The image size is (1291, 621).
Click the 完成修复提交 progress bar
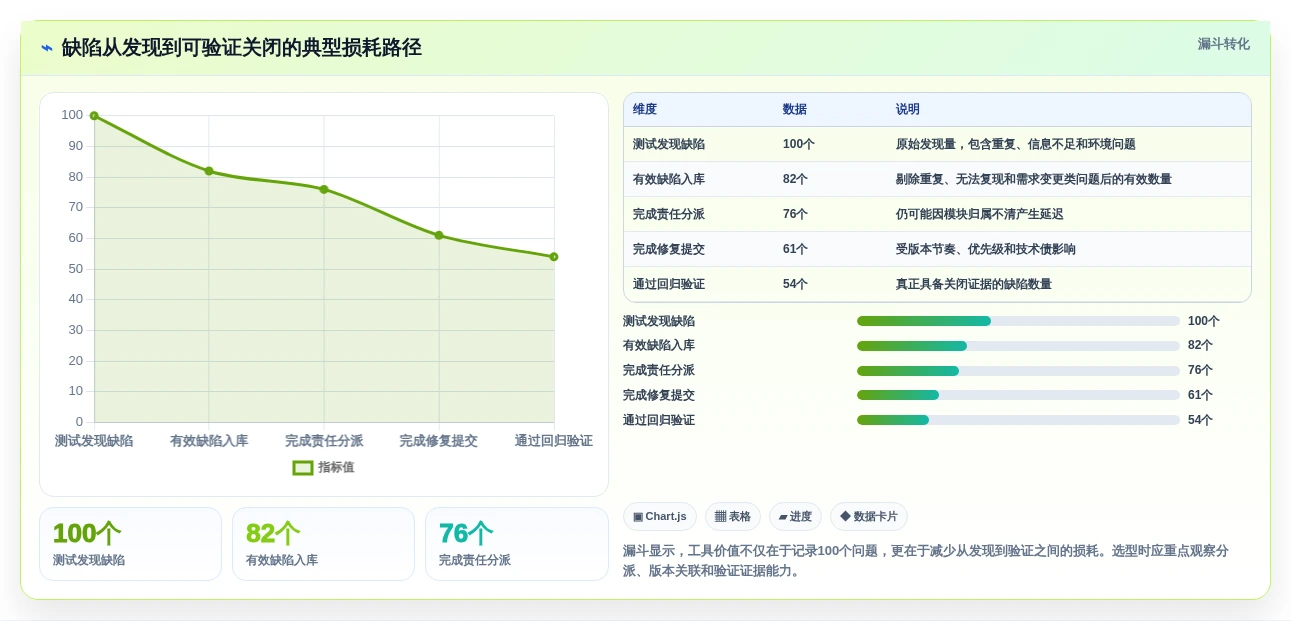(x=1018, y=395)
